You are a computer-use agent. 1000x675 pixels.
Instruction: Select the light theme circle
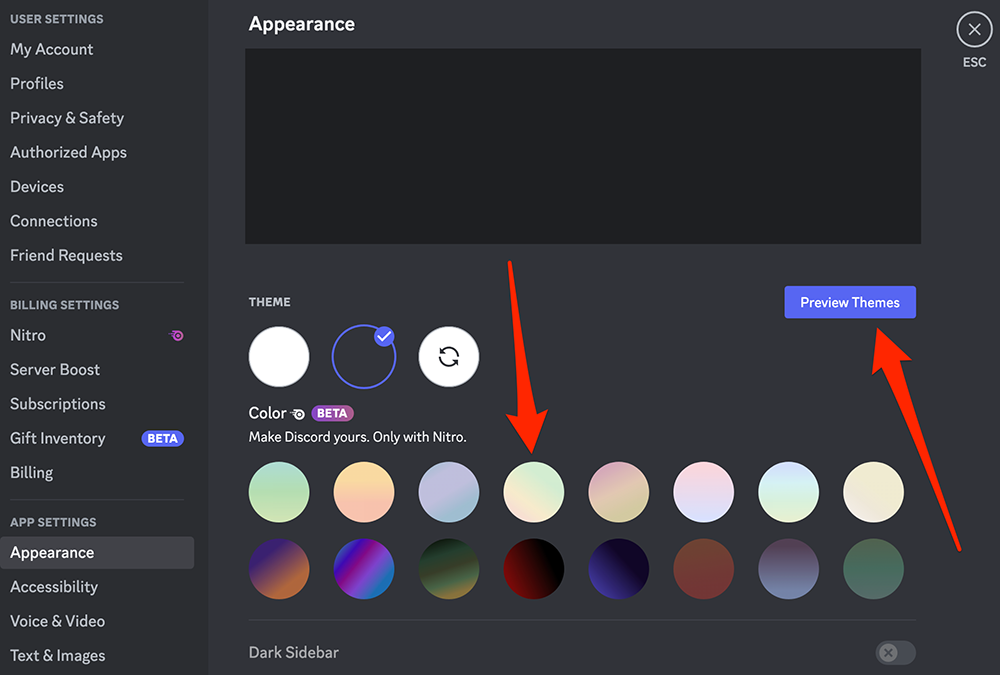279,357
